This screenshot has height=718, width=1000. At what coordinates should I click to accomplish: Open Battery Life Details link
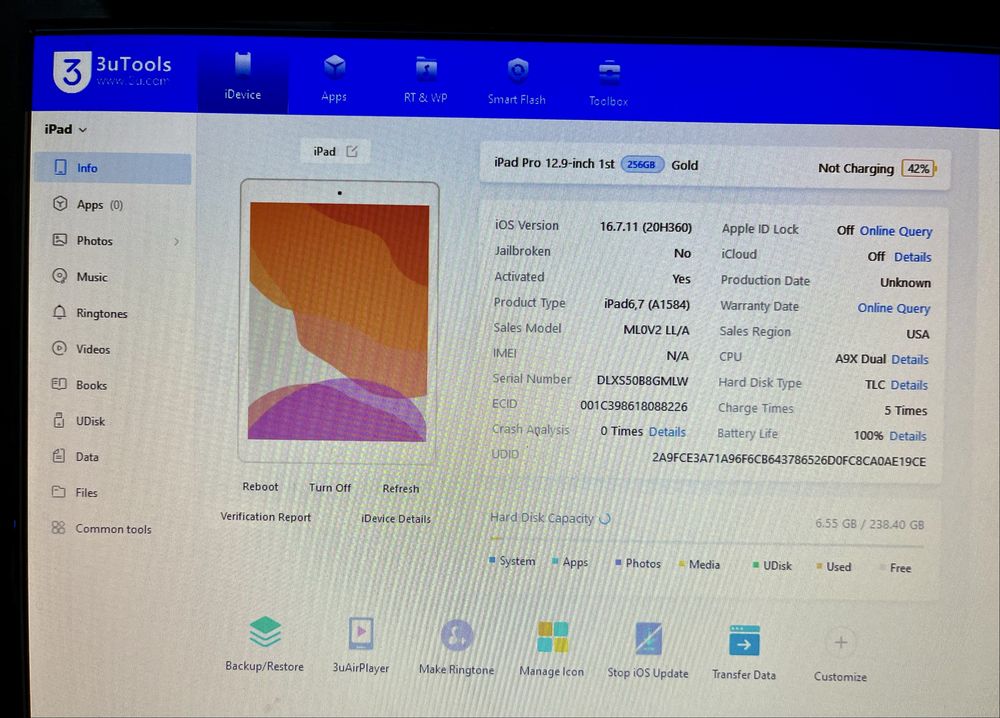pyautogui.click(x=908, y=436)
